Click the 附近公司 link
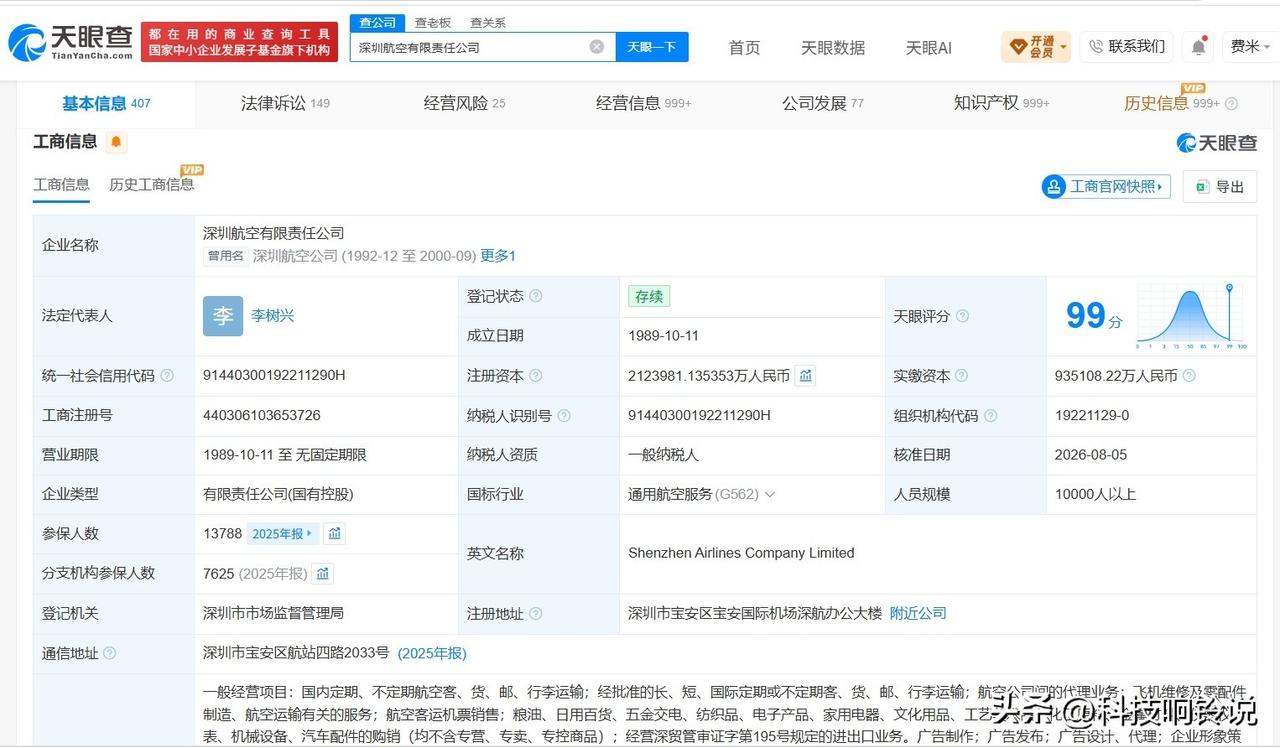1280x748 pixels. 918,613
